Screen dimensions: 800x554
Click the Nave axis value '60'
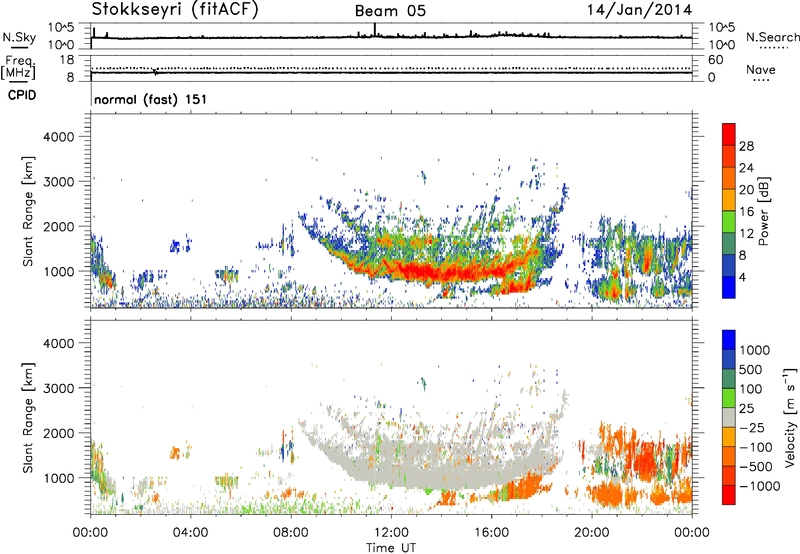(x=715, y=60)
